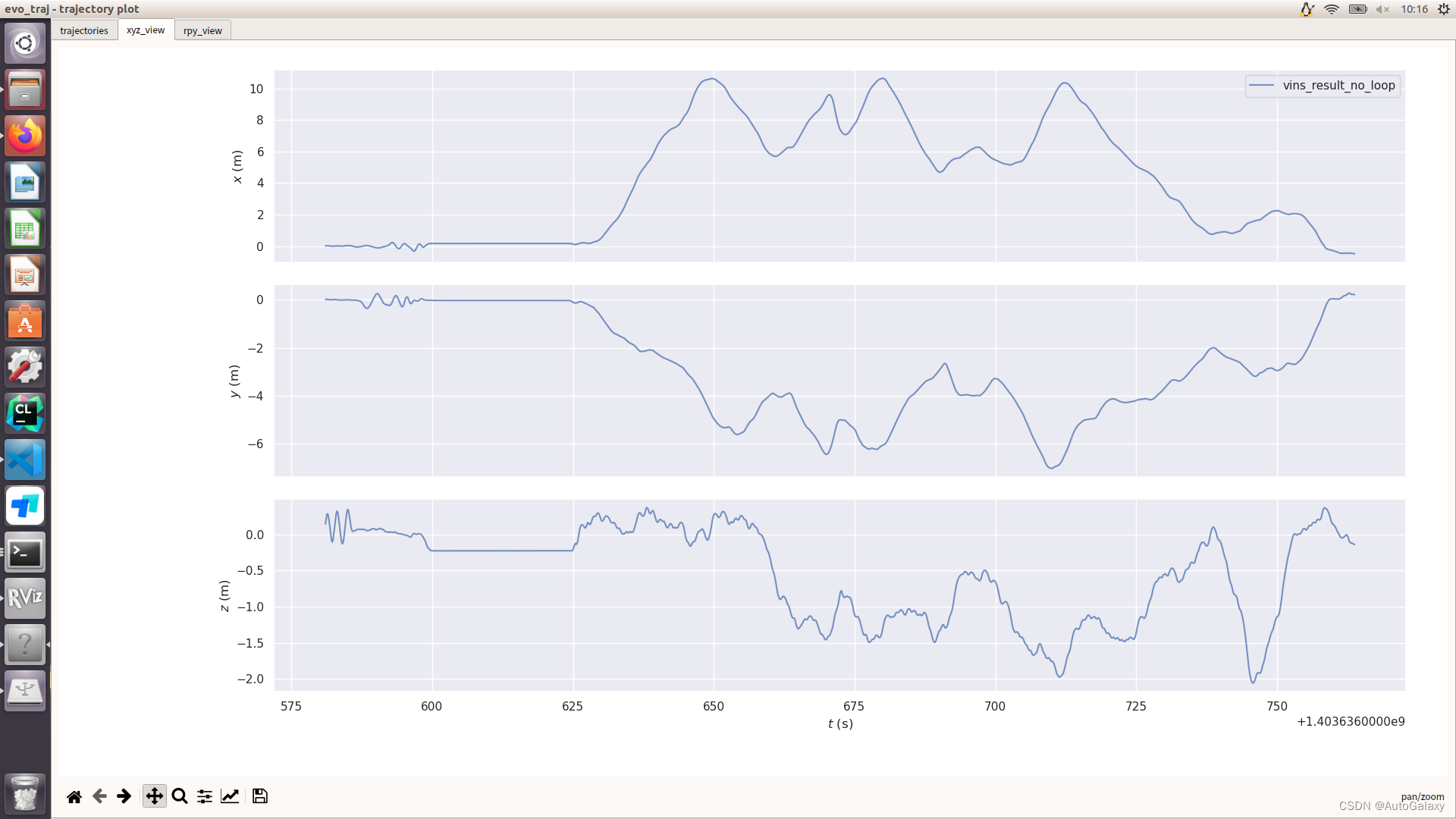The image size is (1456, 819).
Task: Reset plot to original home view
Action: [74, 796]
